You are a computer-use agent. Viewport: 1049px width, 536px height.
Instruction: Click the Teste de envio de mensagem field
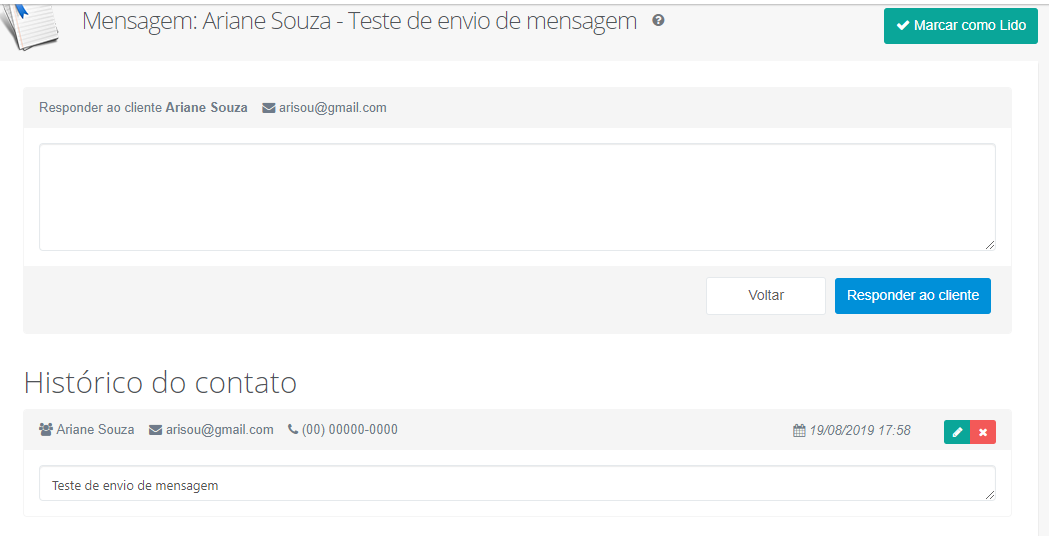517,483
